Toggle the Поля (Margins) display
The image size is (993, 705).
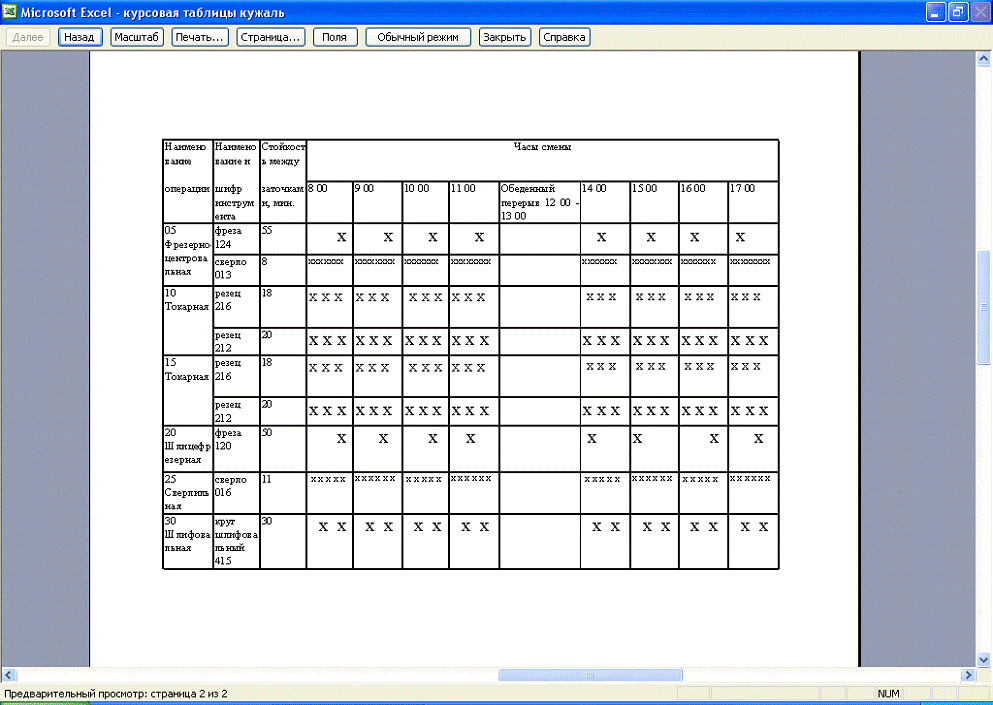pos(334,37)
